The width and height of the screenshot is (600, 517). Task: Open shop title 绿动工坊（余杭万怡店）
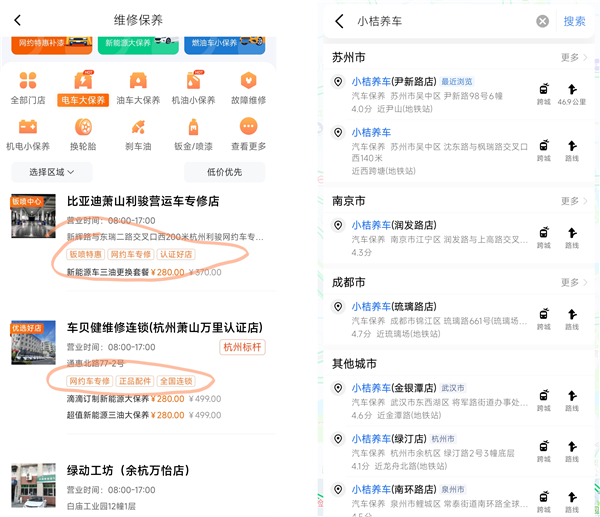(128, 471)
